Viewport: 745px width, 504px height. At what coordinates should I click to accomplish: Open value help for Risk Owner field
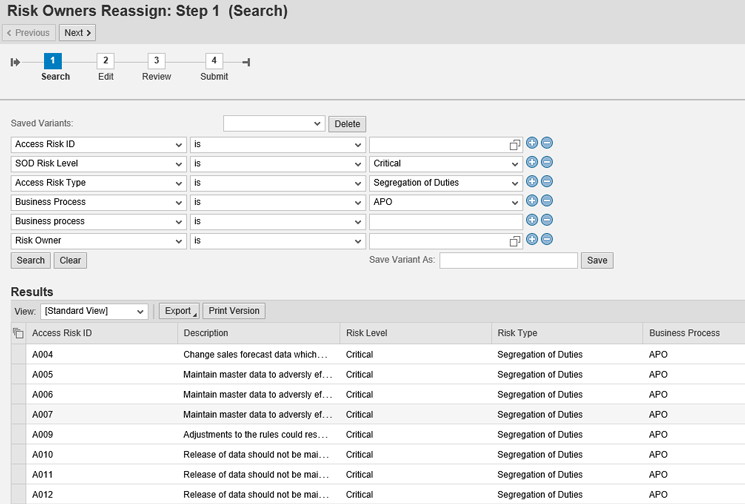tap(514, 241)
